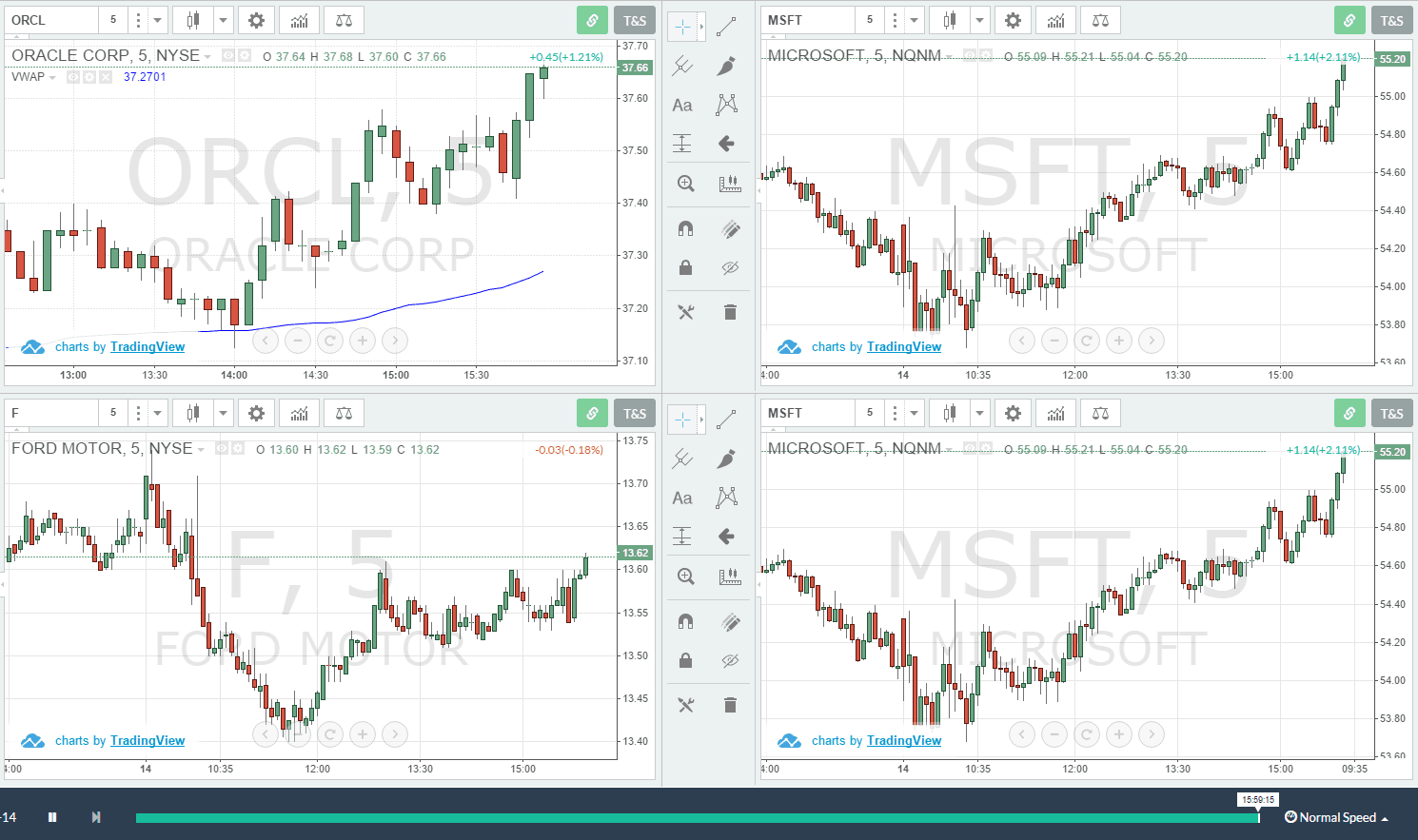The width and height of the screenshot is (1418, 840).
Task: Hide all drawings with the eye icon
Action: 730,268
